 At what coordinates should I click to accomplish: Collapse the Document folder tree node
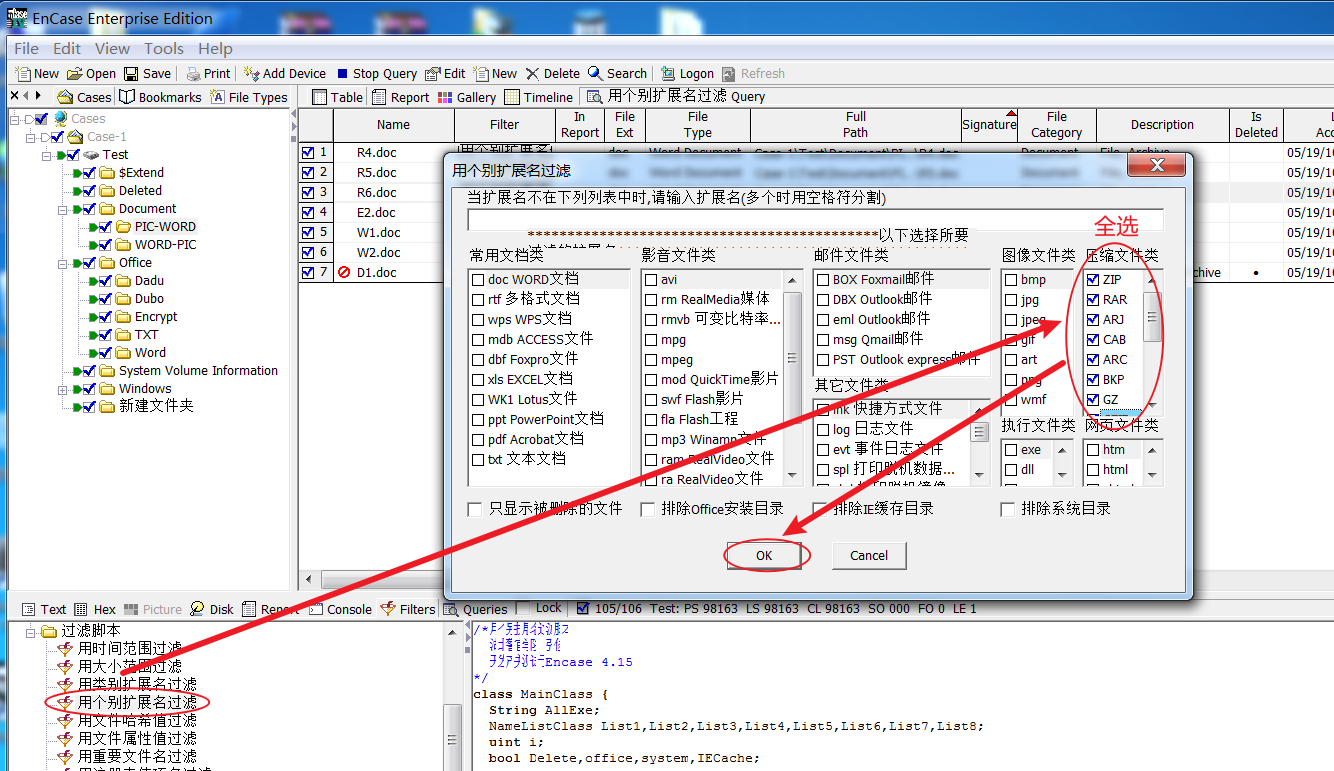pos(63,209)
